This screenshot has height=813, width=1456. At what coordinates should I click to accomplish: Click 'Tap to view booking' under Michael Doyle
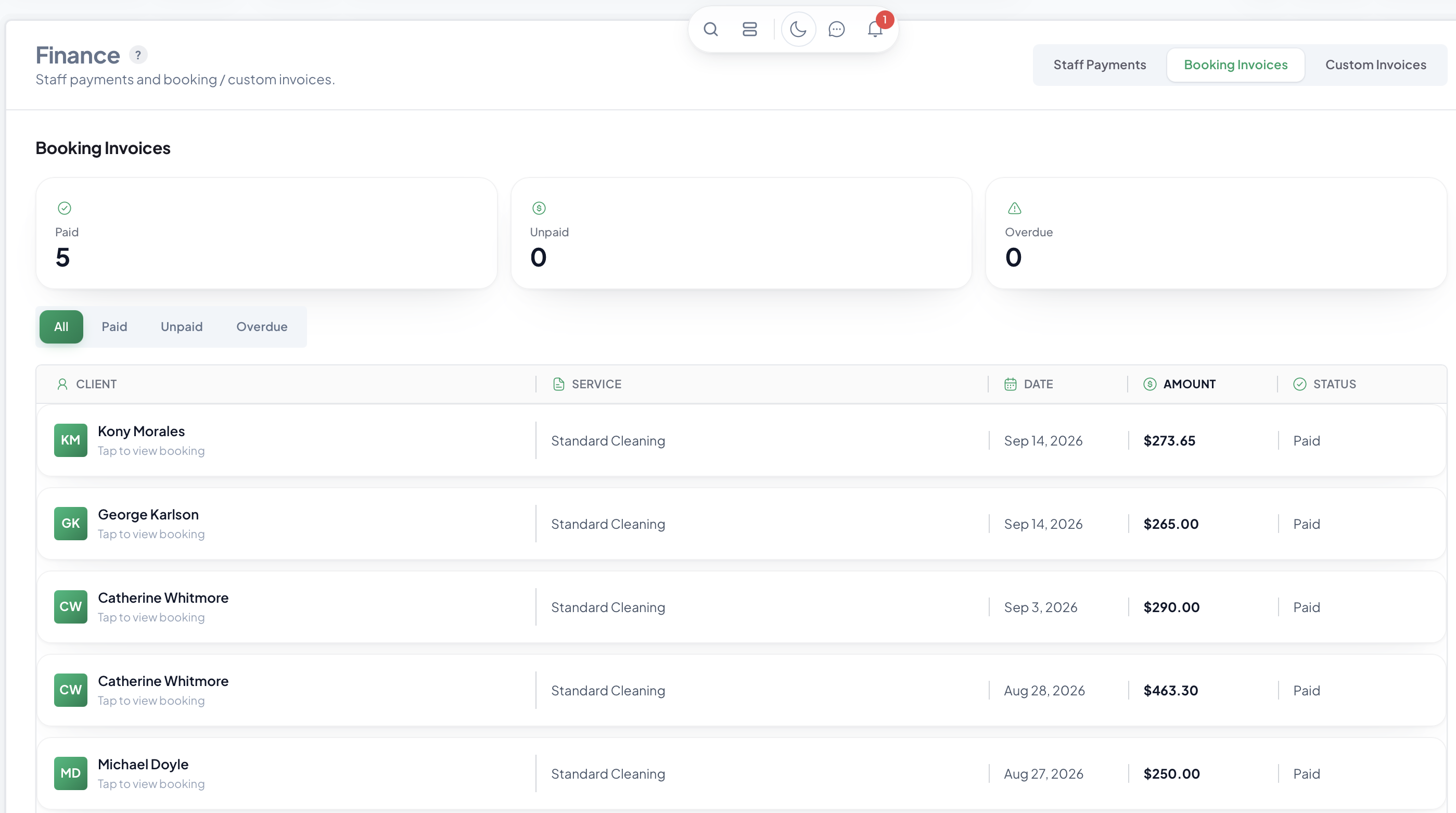[x=151, y=784]
